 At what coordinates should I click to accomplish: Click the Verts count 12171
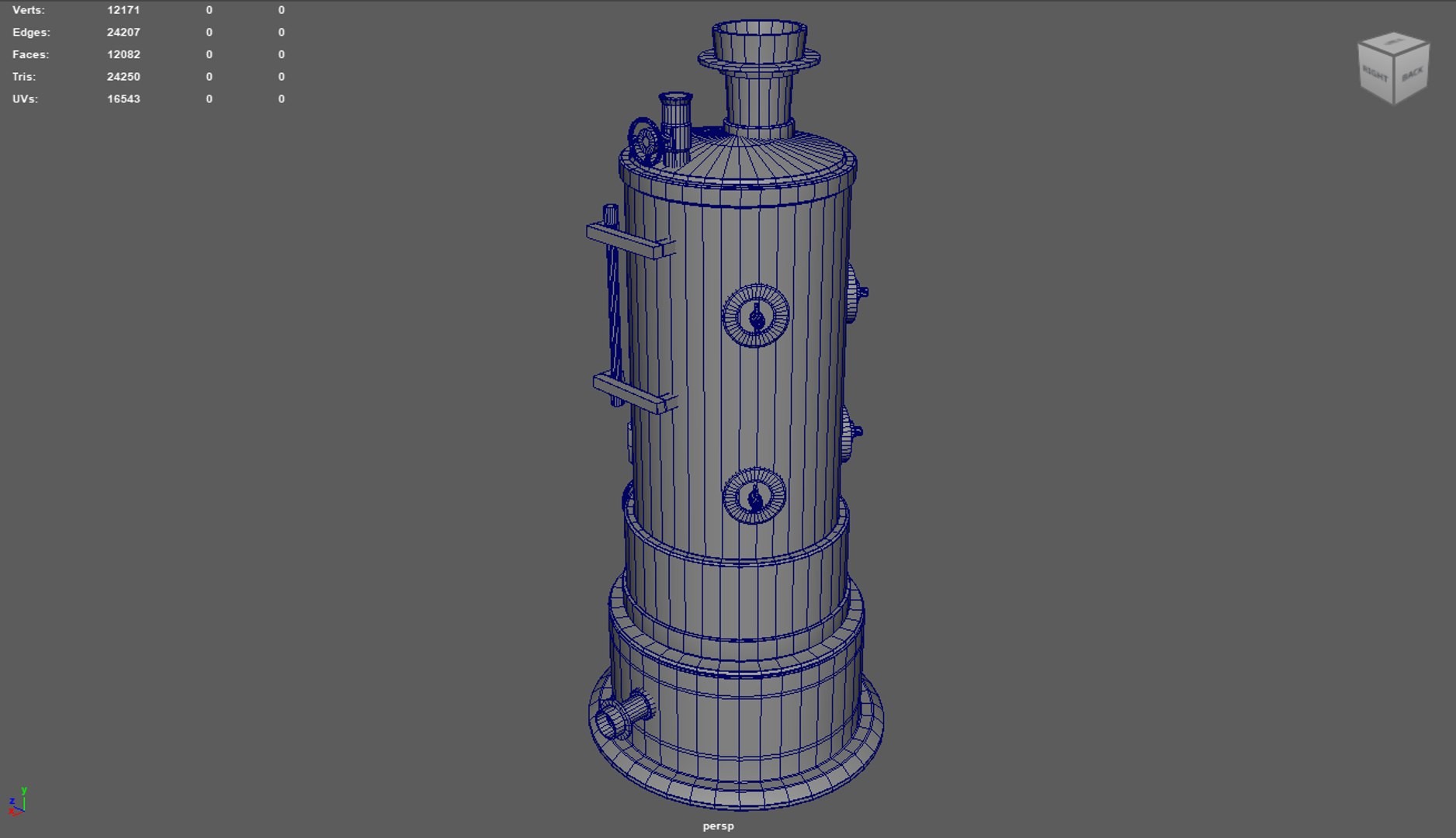coord(123,10)
